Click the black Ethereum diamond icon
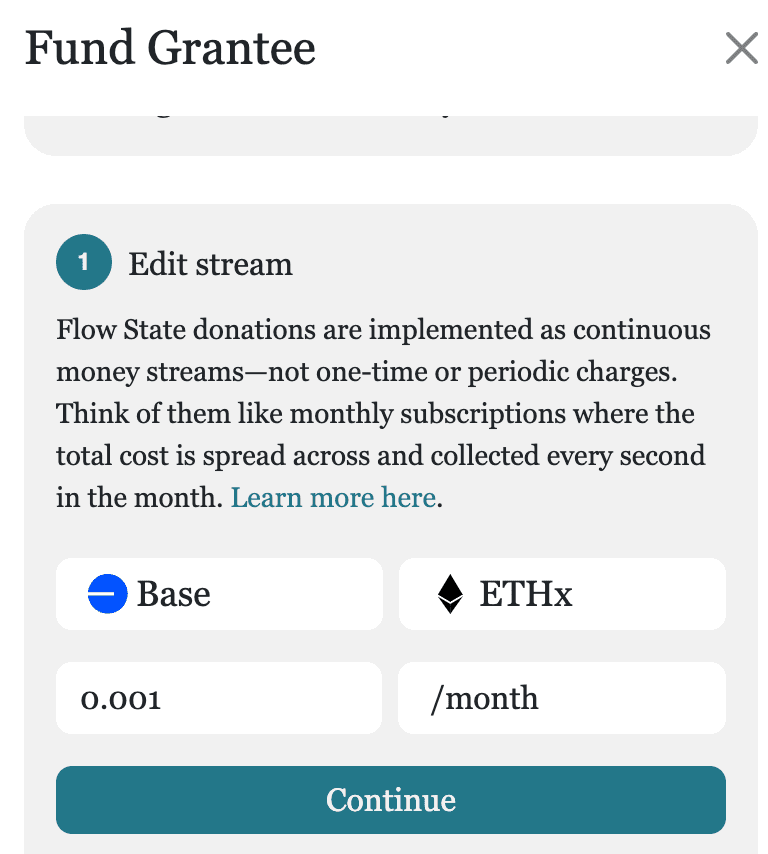This screenshot has height=854, width=768. [x=450, y=594]
